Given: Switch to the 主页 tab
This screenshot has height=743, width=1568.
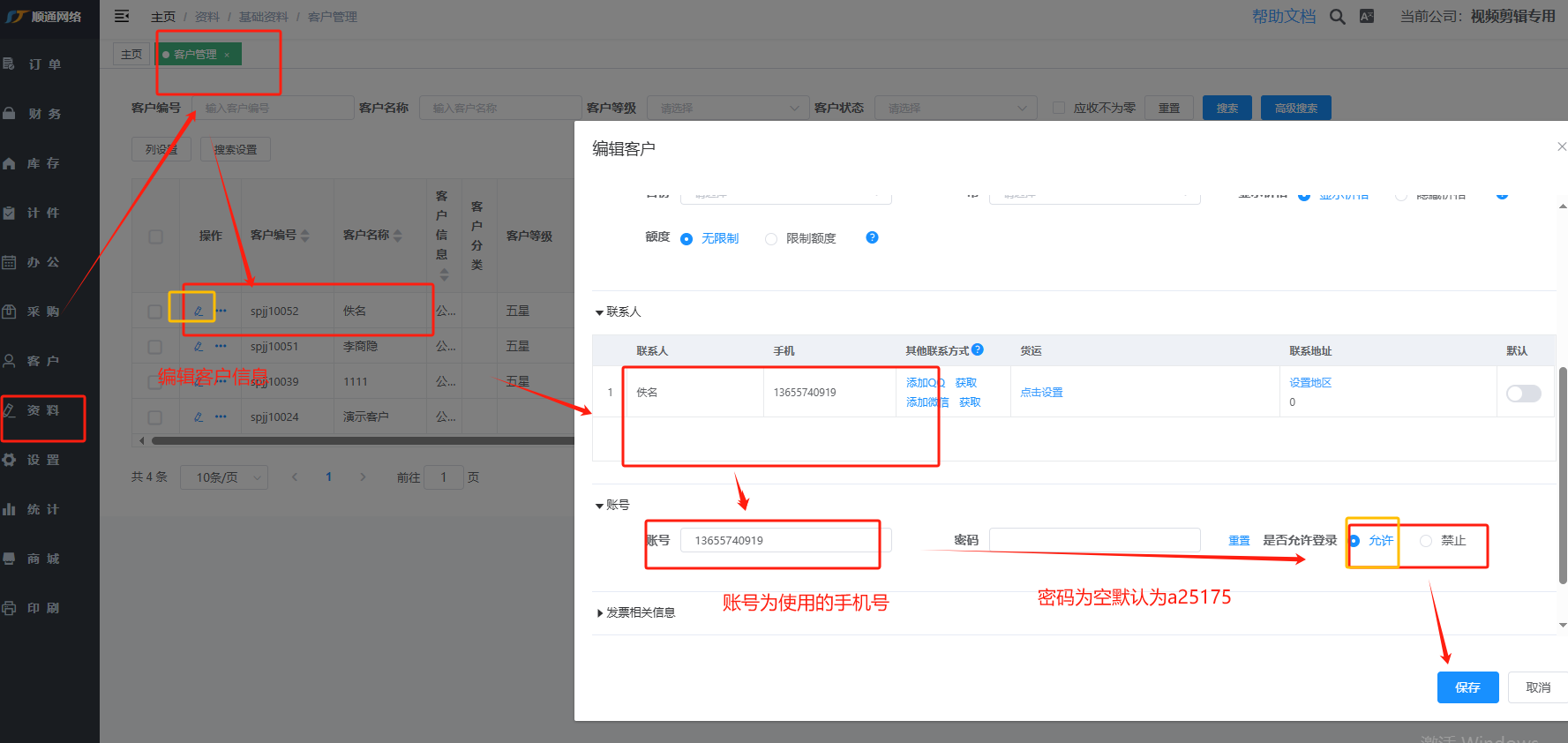Looking at the screenshot, I should pos(131,55).
